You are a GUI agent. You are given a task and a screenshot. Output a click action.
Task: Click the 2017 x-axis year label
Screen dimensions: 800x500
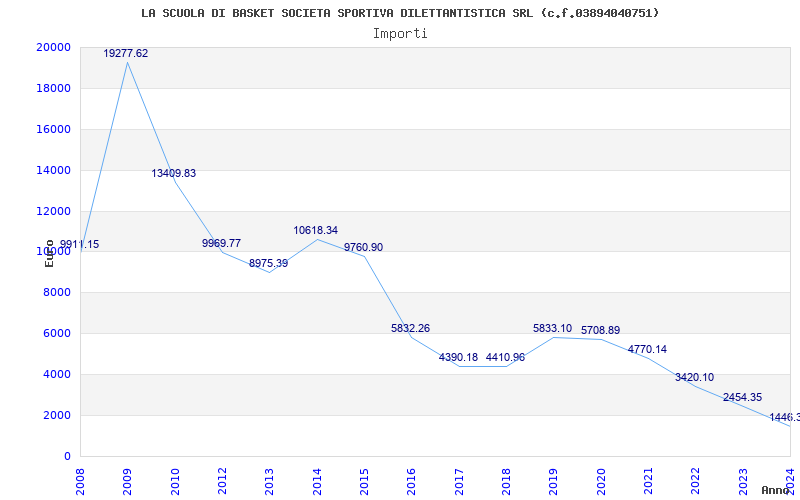point(459,482)
